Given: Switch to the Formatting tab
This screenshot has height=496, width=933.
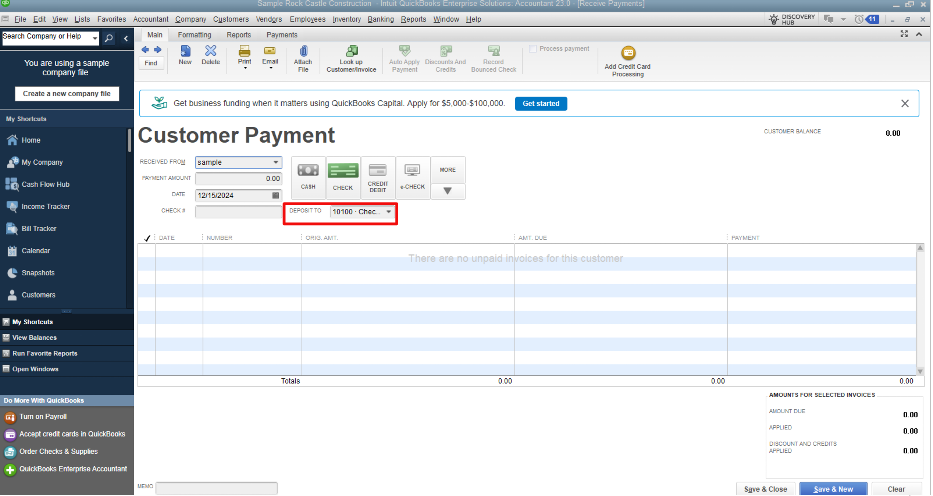Looking at the screenshot, I should 194,35.
